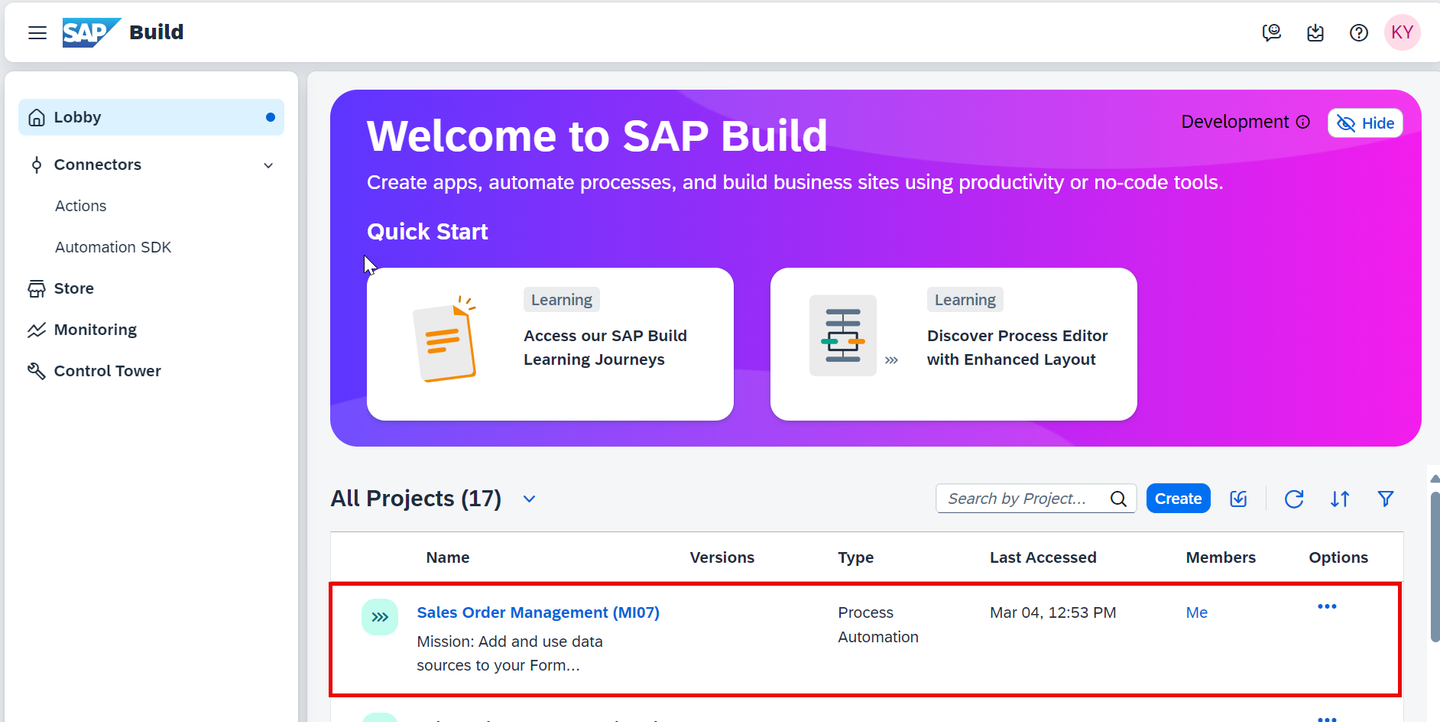Click the Versions column header

722,558
